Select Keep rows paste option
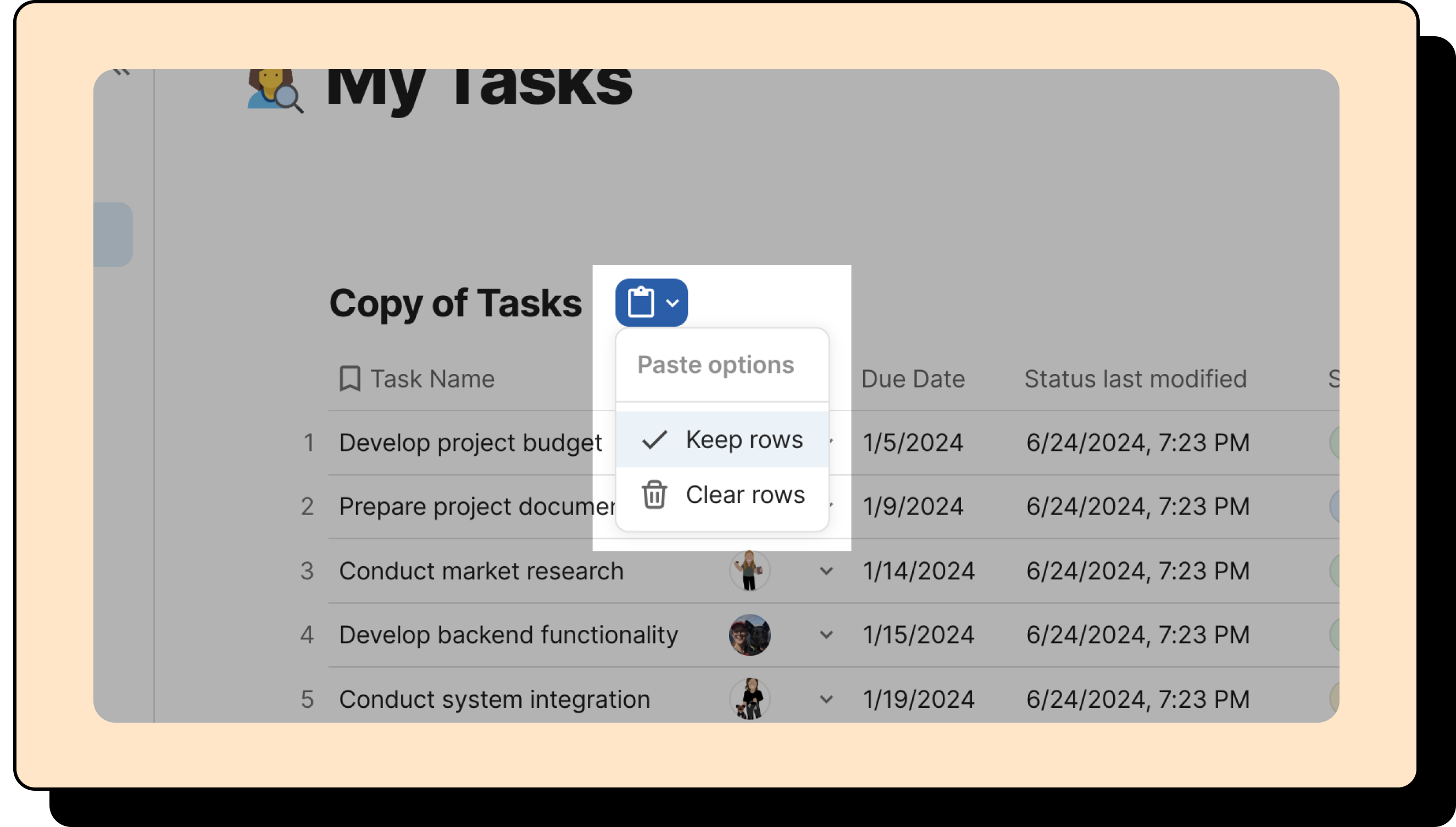Image resolution: width=1456 pixels, height=827 pixels. (743, 440)
